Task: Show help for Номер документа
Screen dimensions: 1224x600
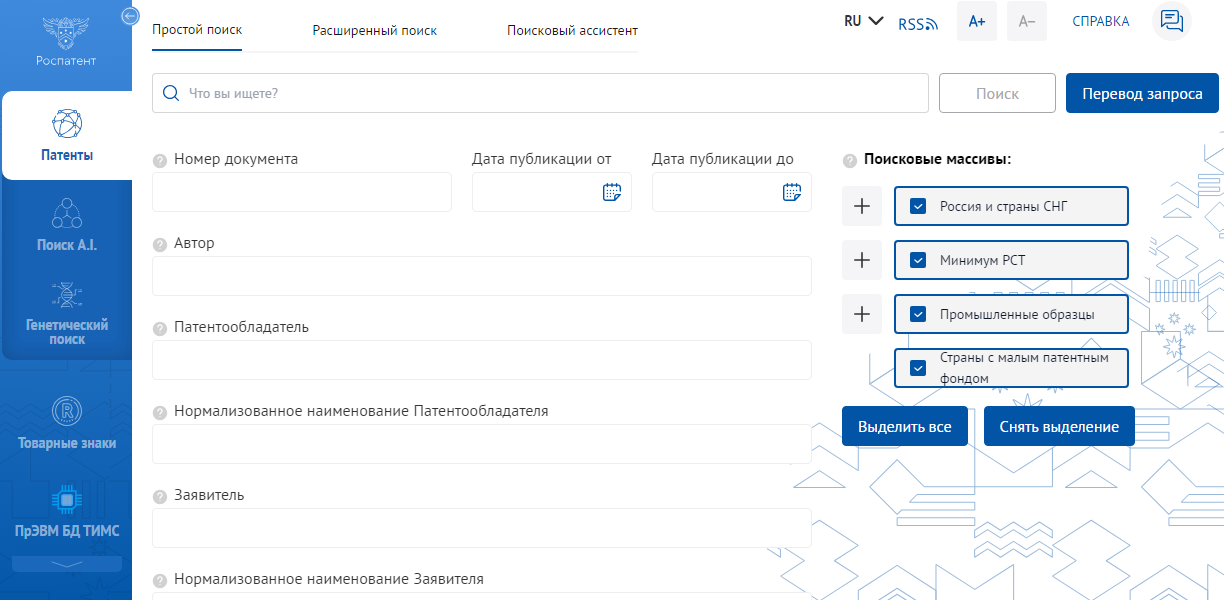Action: click(x=160, y=160)
